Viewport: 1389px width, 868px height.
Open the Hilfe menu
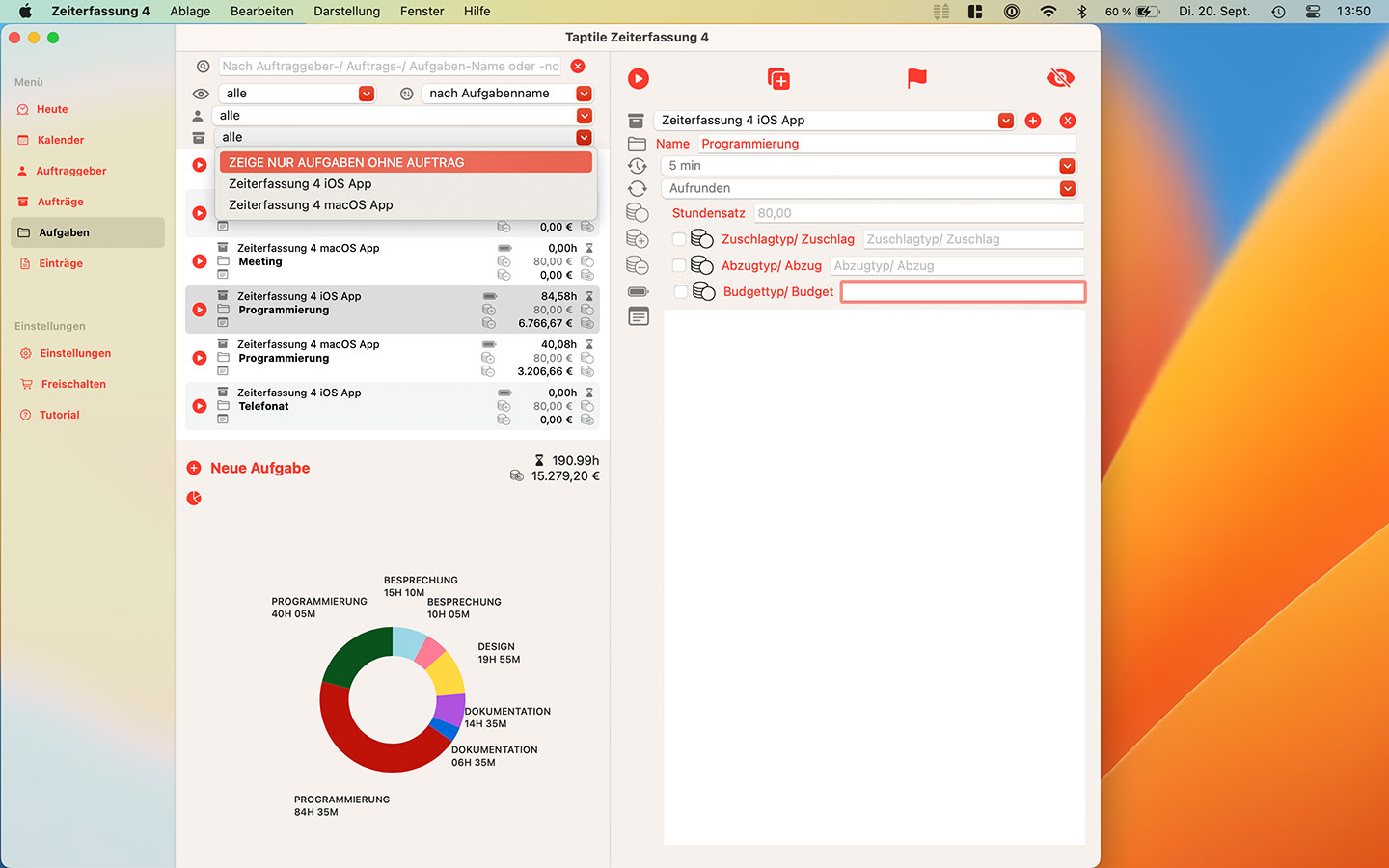click(477, 12)
